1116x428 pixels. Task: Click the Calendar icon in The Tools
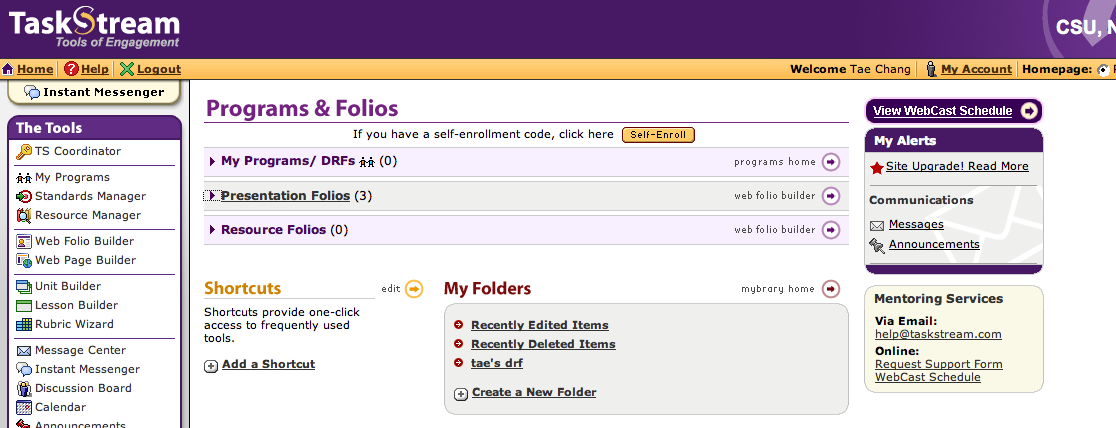coord(23,407)
